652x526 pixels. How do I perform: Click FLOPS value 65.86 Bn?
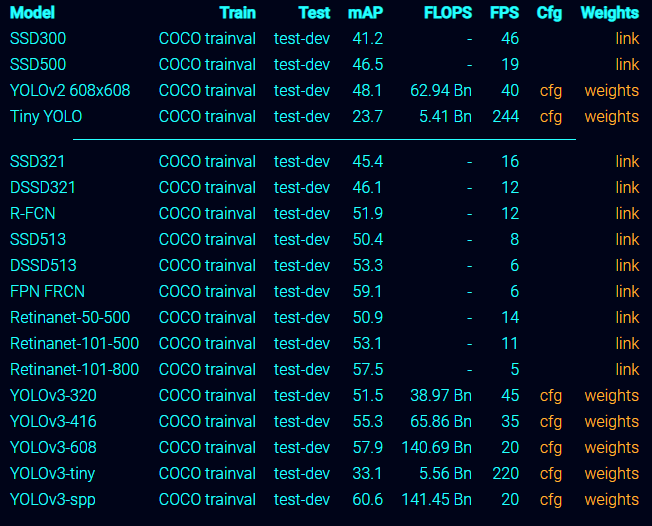click(441, 422)
